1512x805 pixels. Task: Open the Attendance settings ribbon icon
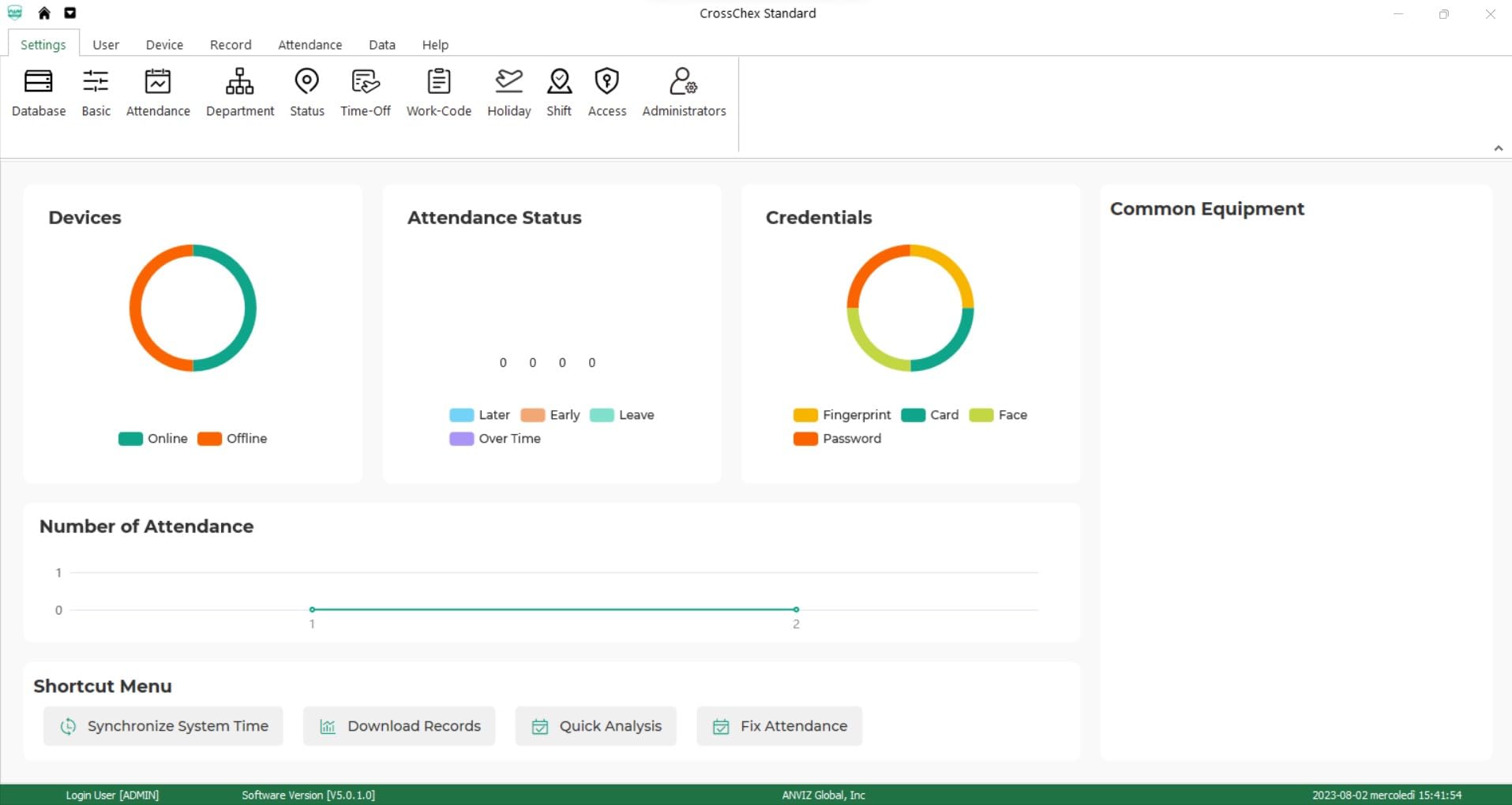pyautogui.click(x=158, y=93)
